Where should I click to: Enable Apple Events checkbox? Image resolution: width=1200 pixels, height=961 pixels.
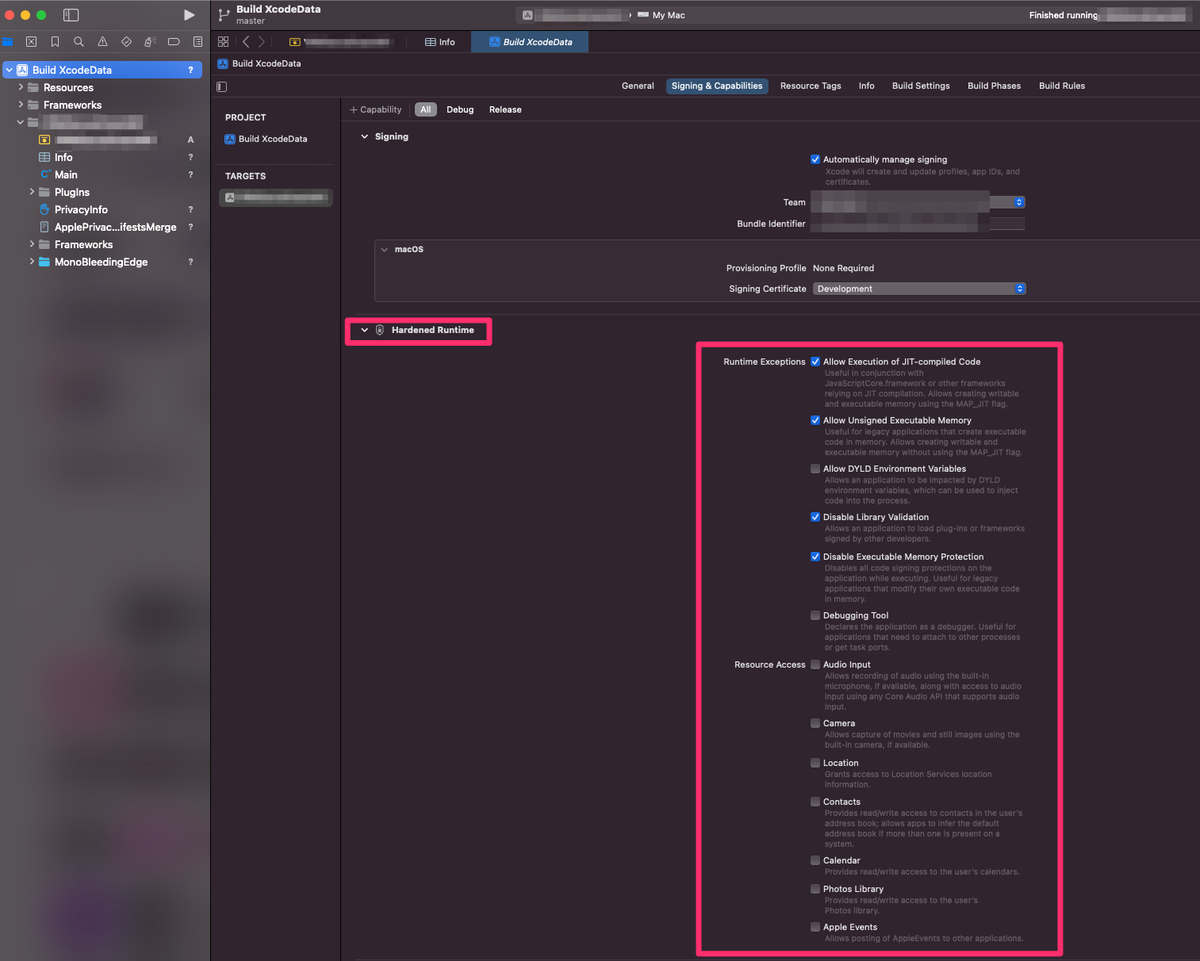pyautogui.click(x=815, y=928)
